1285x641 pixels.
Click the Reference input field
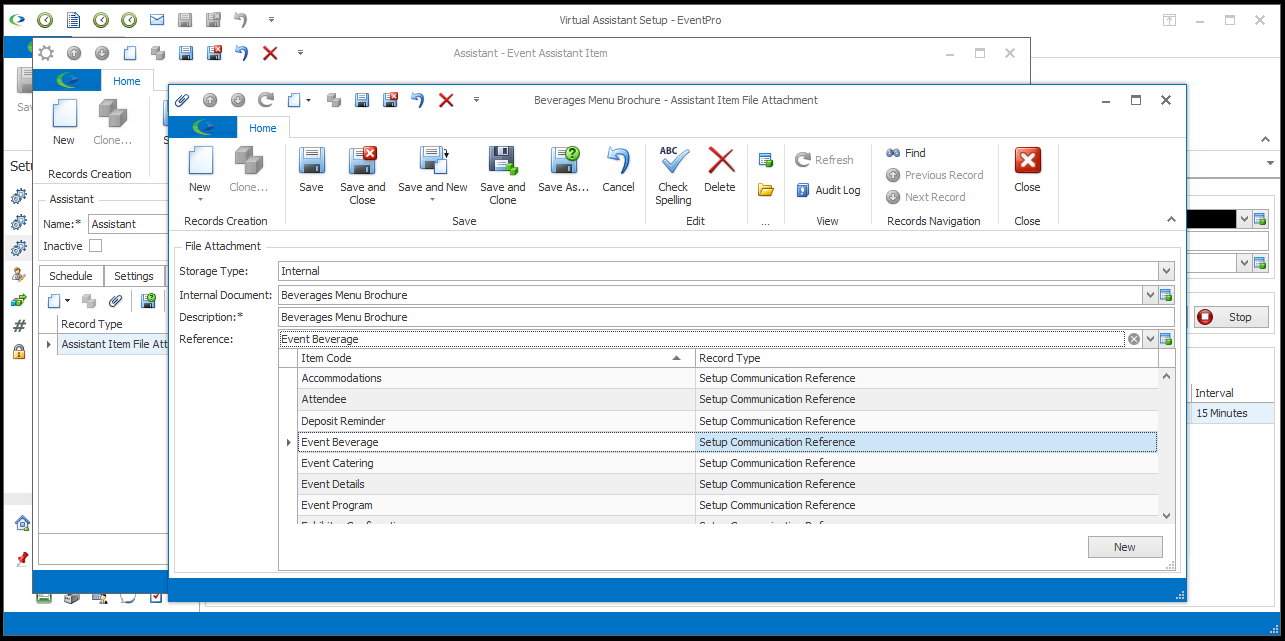(702, 339)
